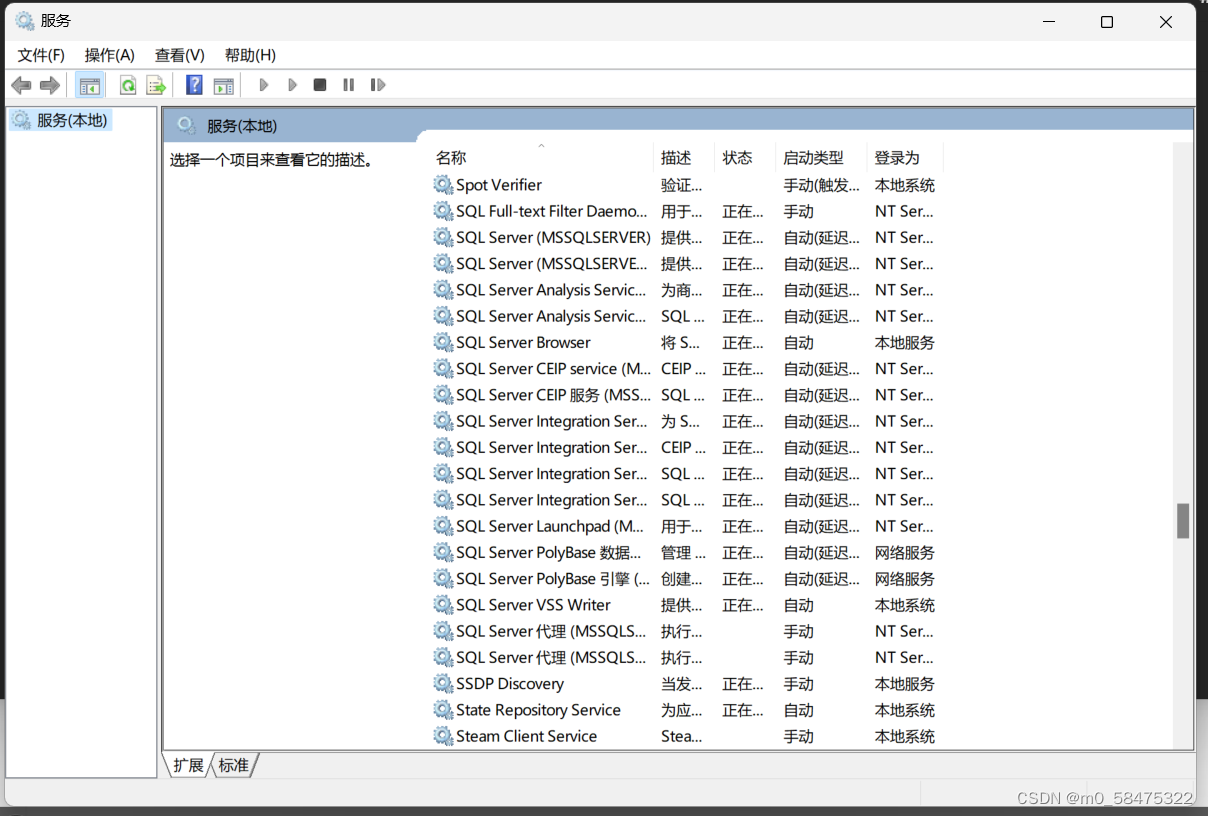This screenshot has height=816, width=1208.
Task: Open the 查看(V) menu
Action: pos(178,55)
